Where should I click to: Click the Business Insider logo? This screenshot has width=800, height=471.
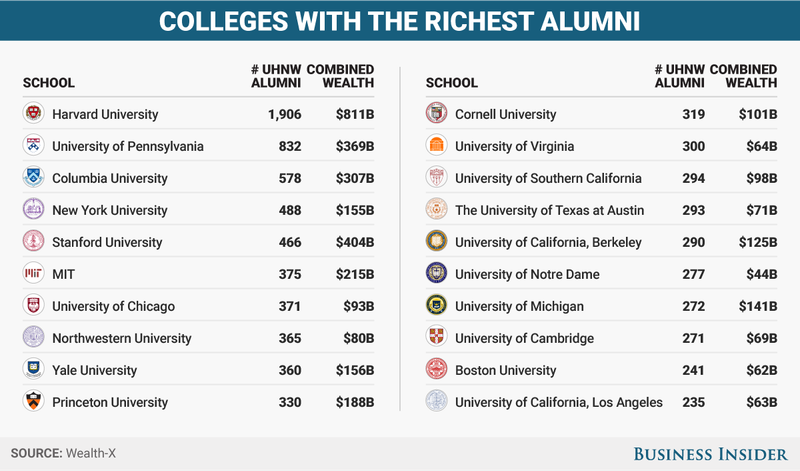point(710,454)
